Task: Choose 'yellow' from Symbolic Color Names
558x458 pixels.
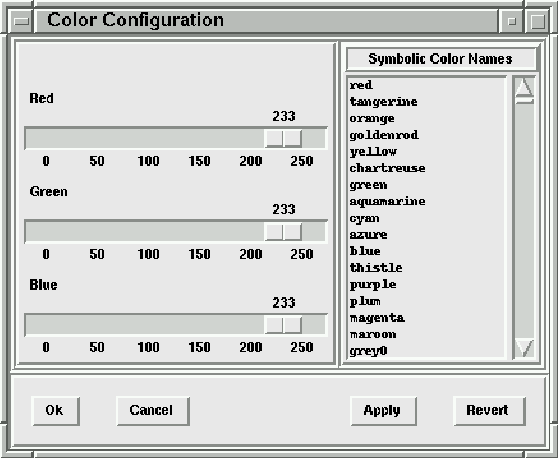Action: 426,152
